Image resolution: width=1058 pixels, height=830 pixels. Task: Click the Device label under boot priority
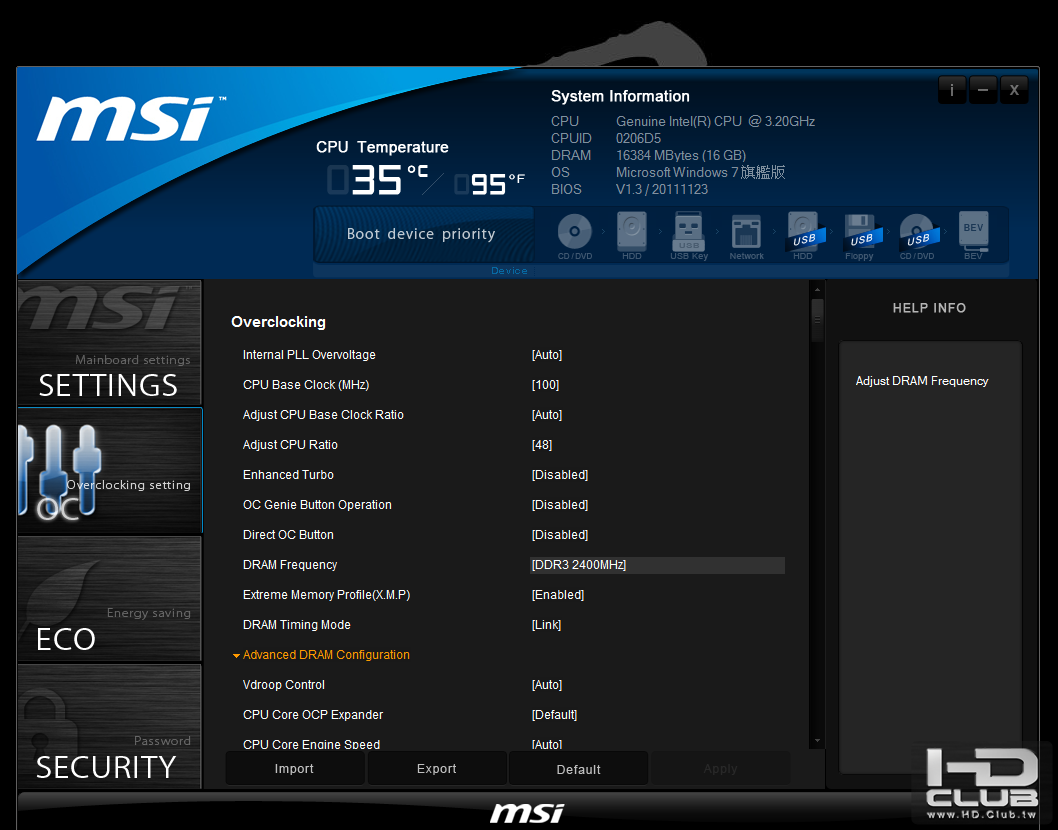tap(509, 271)
